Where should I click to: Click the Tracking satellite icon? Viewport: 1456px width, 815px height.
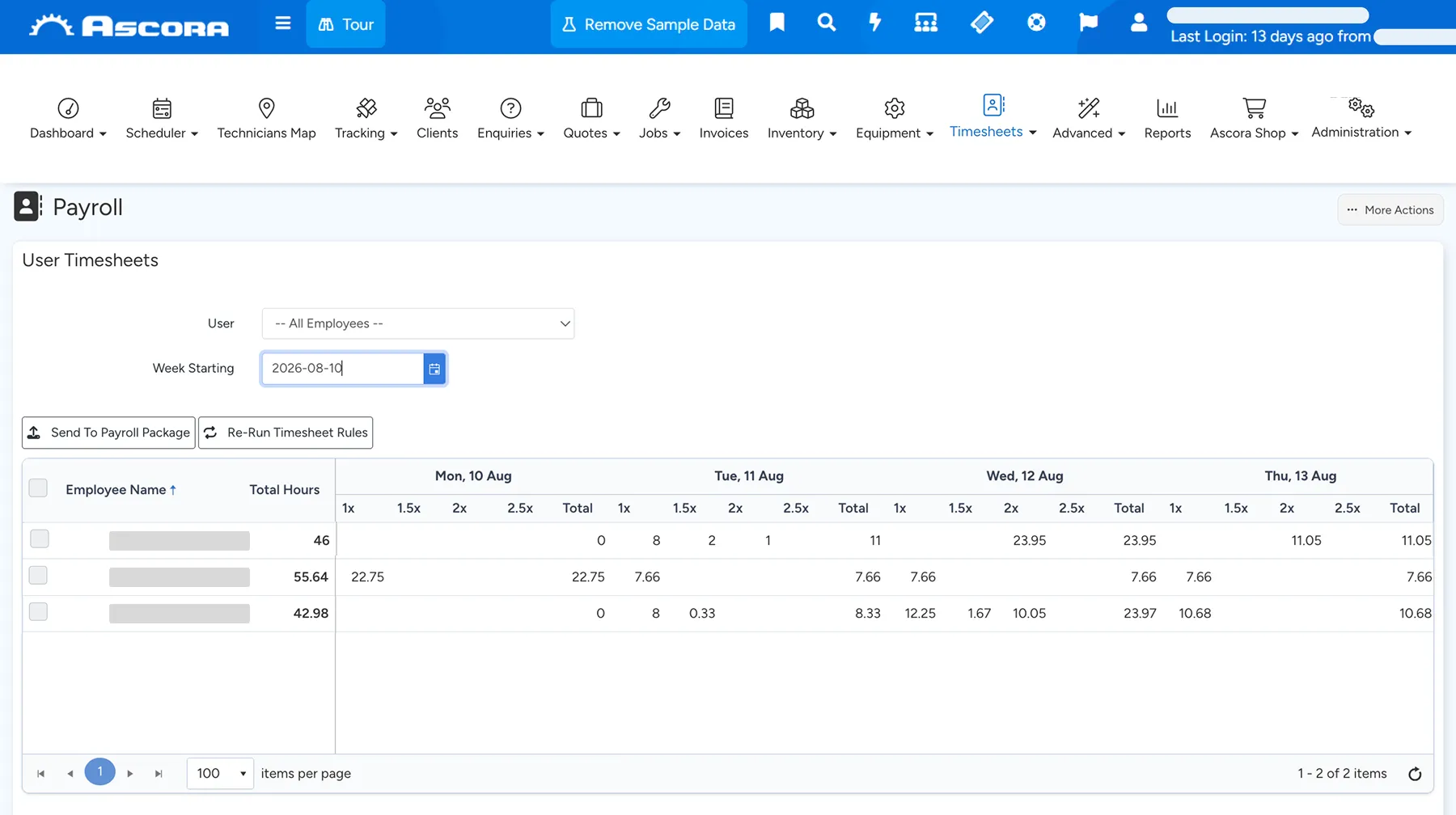coord(366,108)
